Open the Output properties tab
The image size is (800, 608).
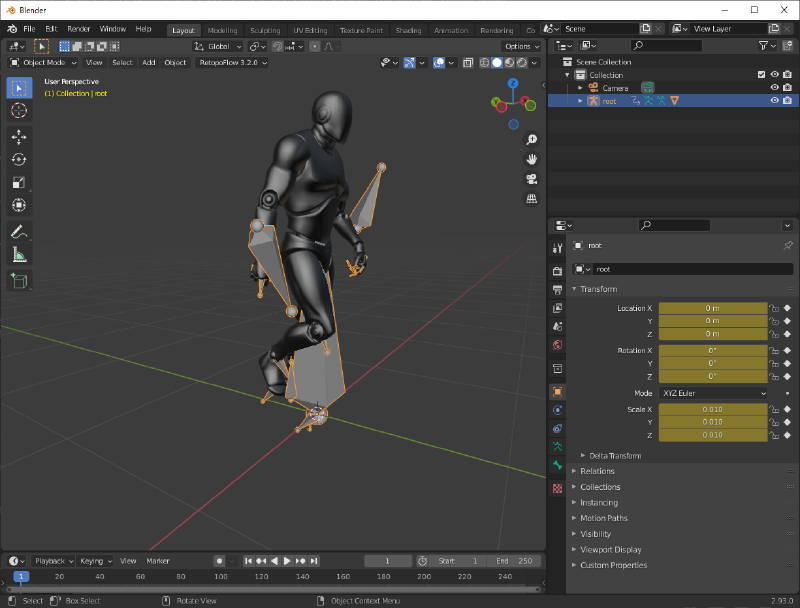click(x=557, y=290)
